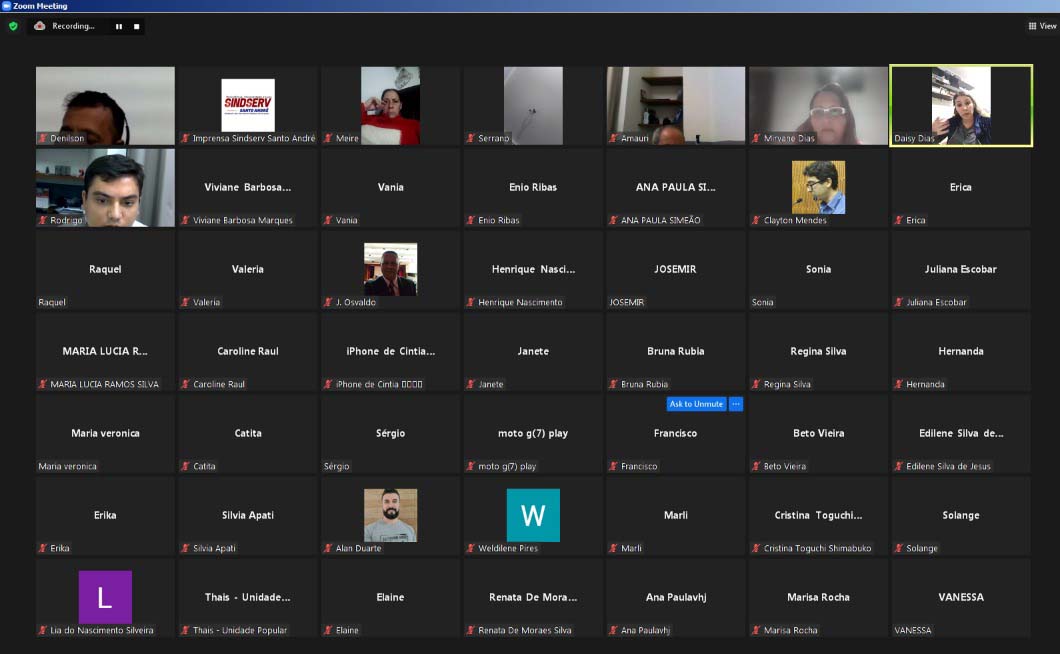Image resolution: width=1060 pixels, height=654 pixels.
Task: Click the cloud recording indicator icon
Action: [40, 26]
